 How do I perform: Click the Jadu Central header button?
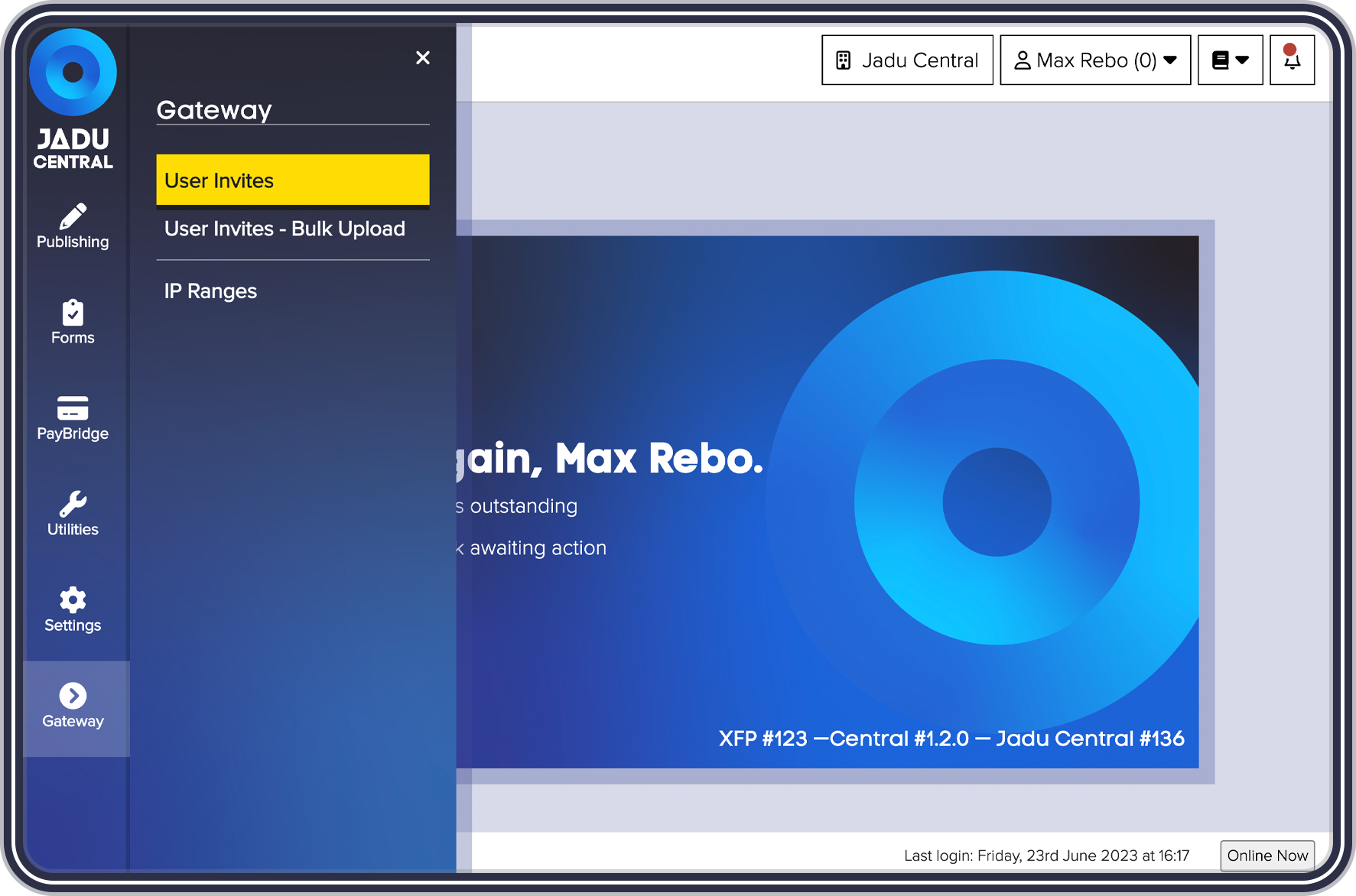(906, 60)
